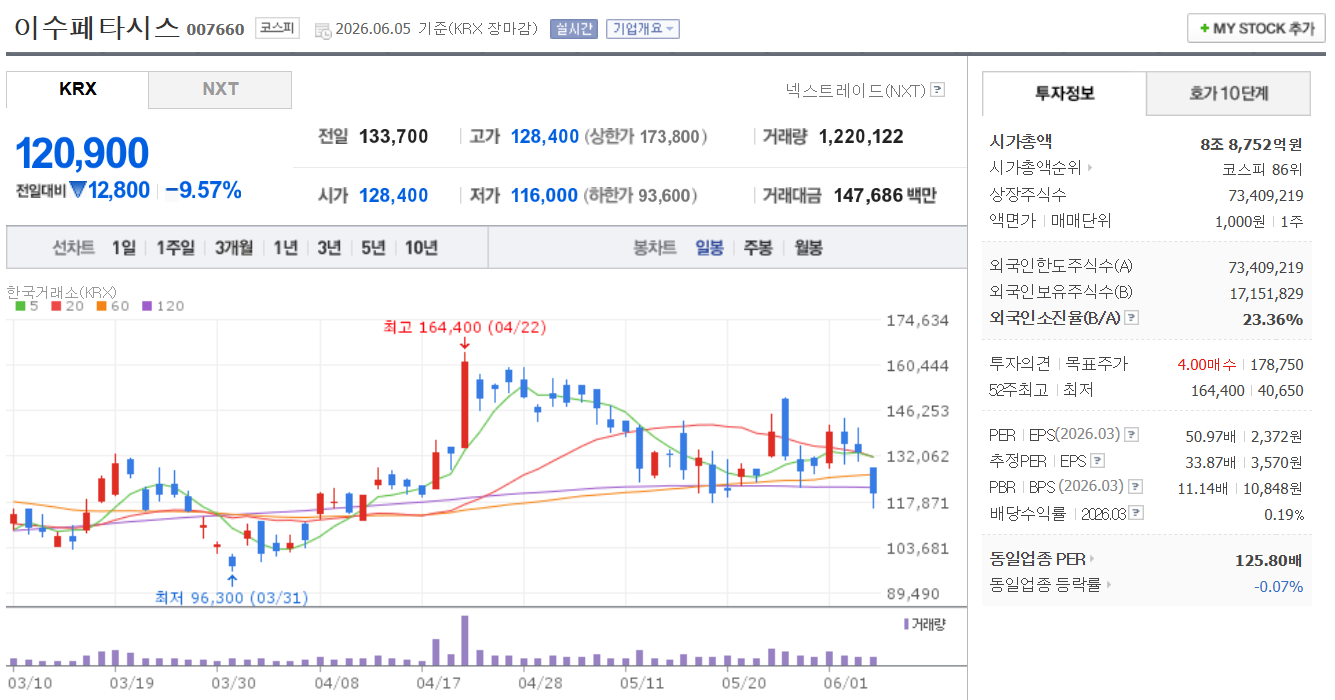Click the 전일 price 133,700
Screen dimensions: 1335x700
[393, 137]
